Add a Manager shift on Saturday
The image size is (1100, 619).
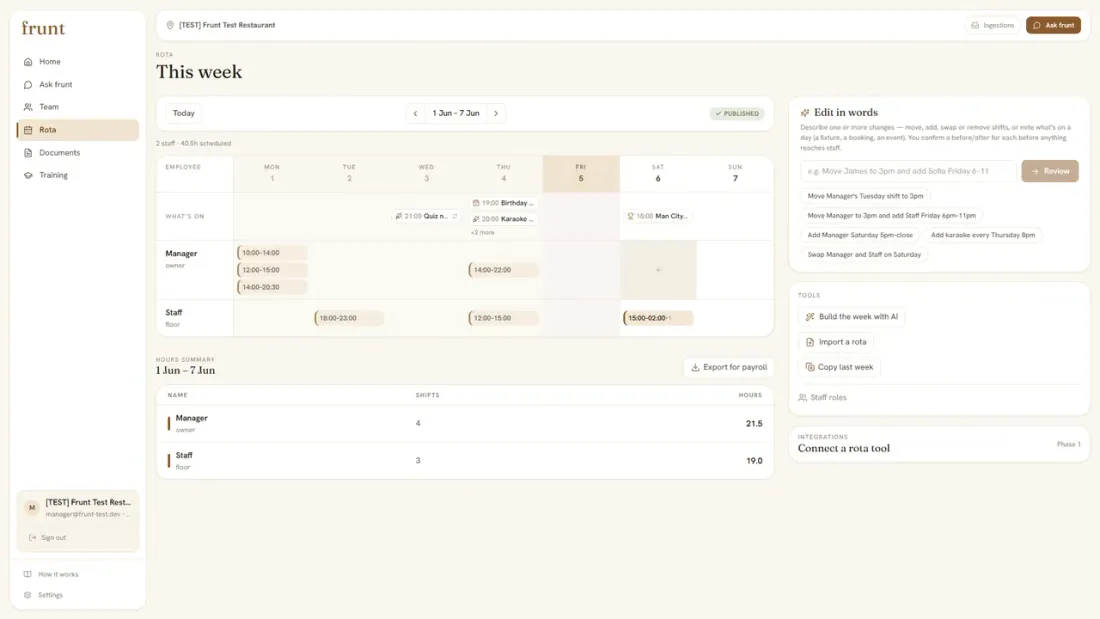click(658, 270)
